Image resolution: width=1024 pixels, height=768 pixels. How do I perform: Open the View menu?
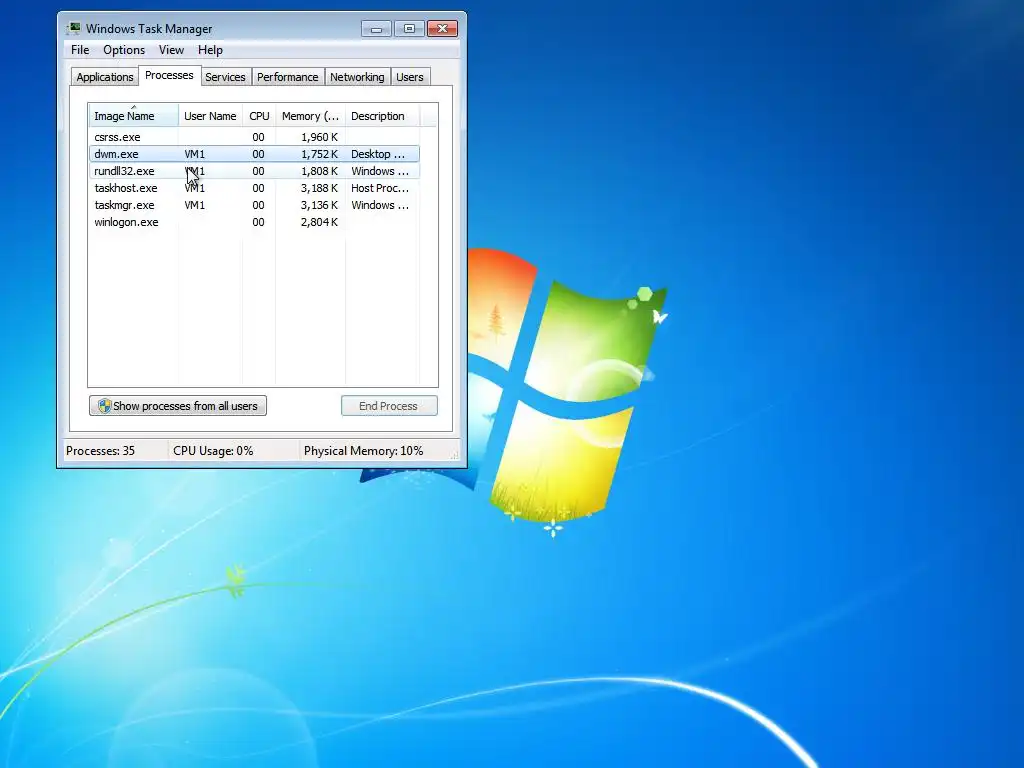[x=171, y=50]
